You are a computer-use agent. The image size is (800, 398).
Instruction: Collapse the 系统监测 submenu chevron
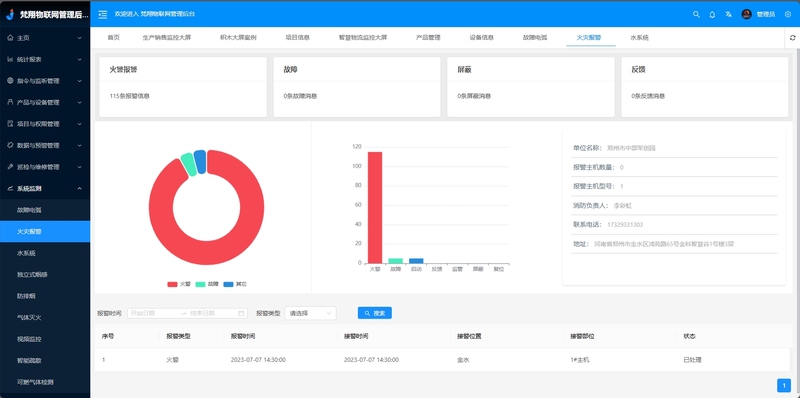pos(80,188)
